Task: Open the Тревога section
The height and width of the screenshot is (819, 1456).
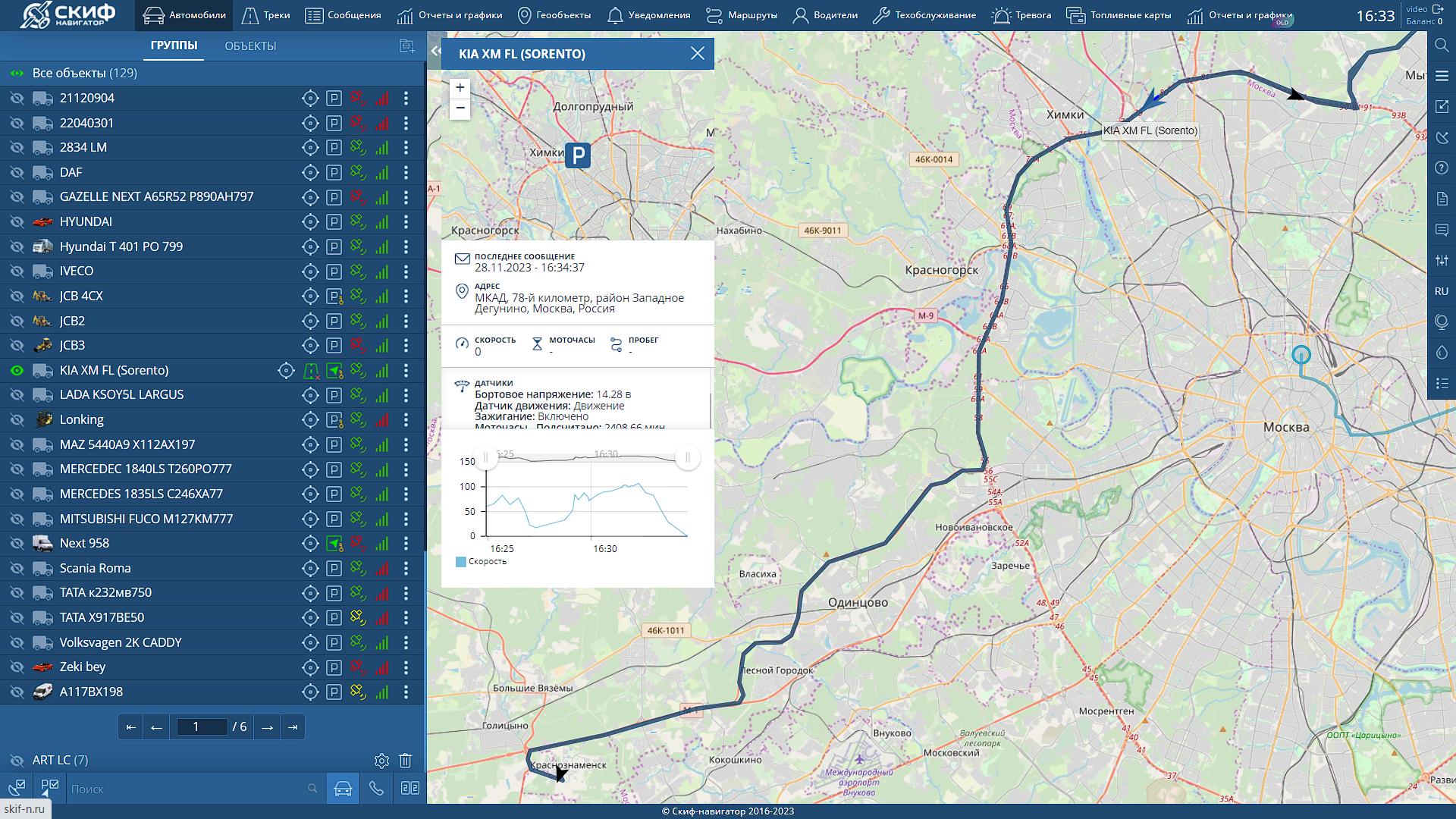Action: coord(1021,15)
